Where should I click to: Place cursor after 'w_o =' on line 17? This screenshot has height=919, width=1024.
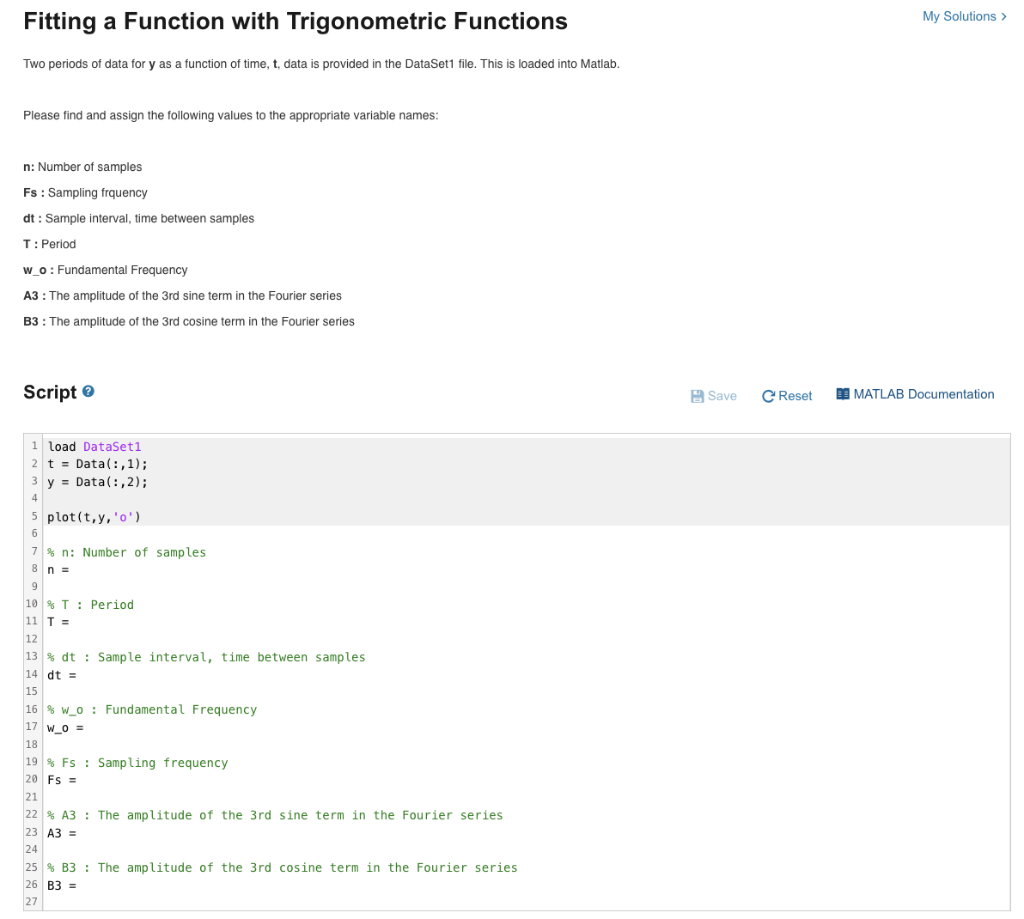(x=88, y=727)
